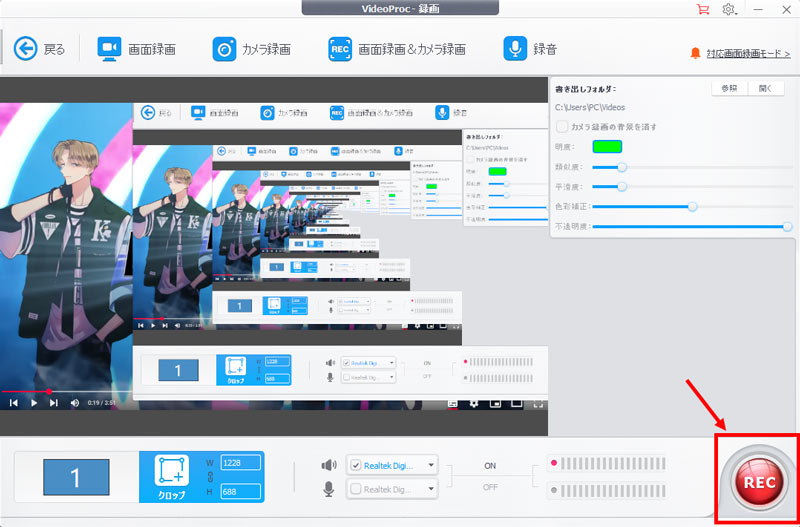Click the back arrow icon labeled 戻る
800x527 pixels.
tap(26, 49)
